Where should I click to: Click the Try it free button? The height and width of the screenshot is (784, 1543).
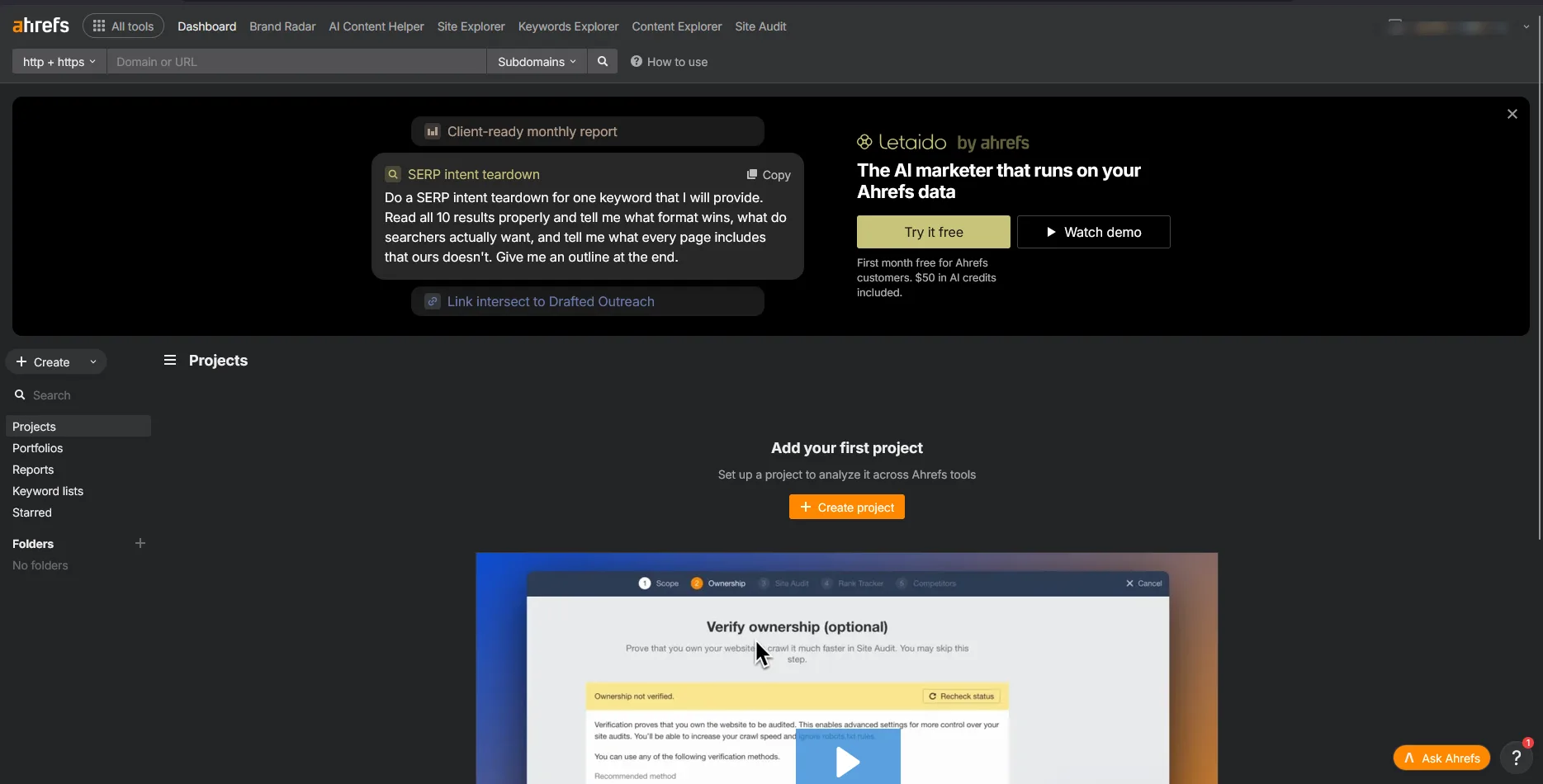tap(934, 232)
